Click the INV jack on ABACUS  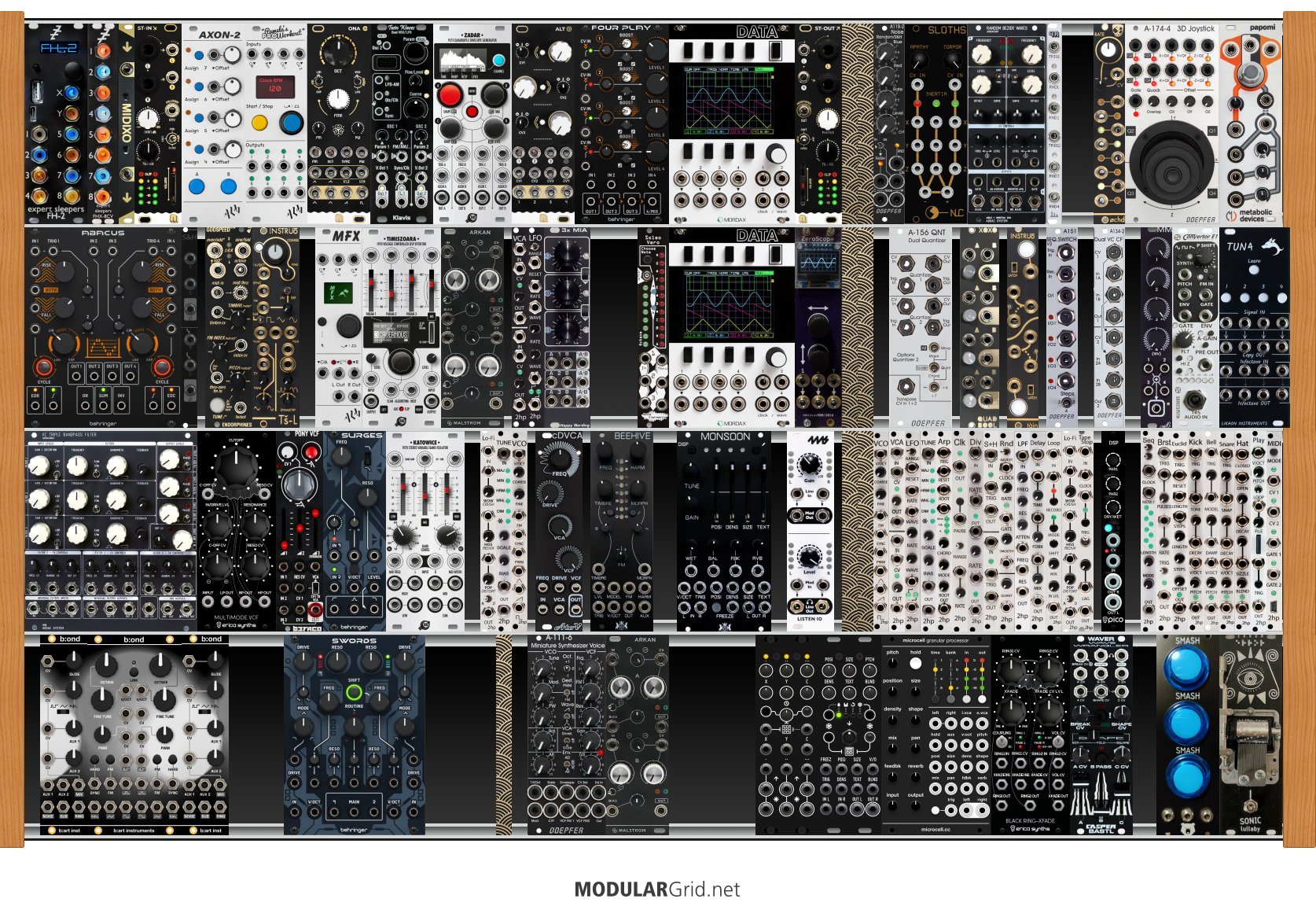(x=122, y=404)
